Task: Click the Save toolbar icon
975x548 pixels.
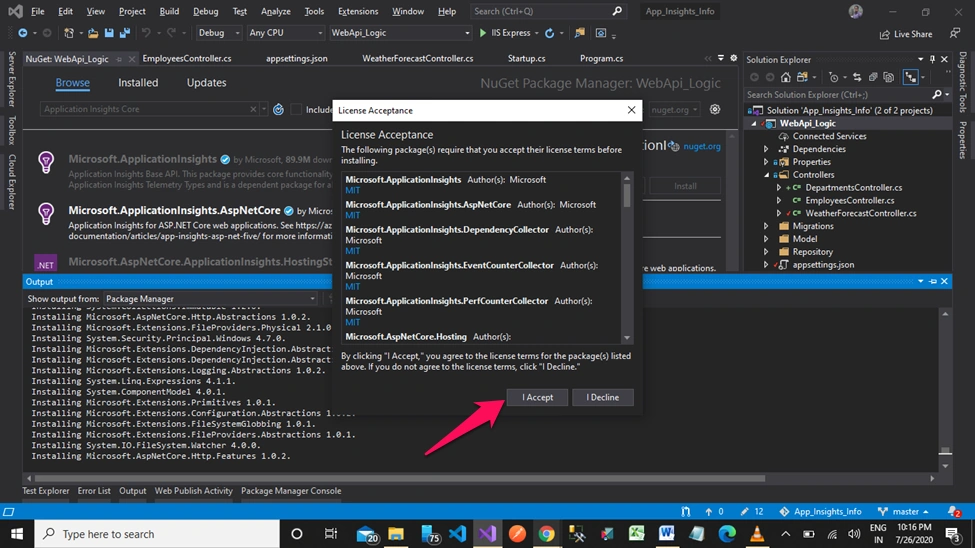Action: coord(109,32)
